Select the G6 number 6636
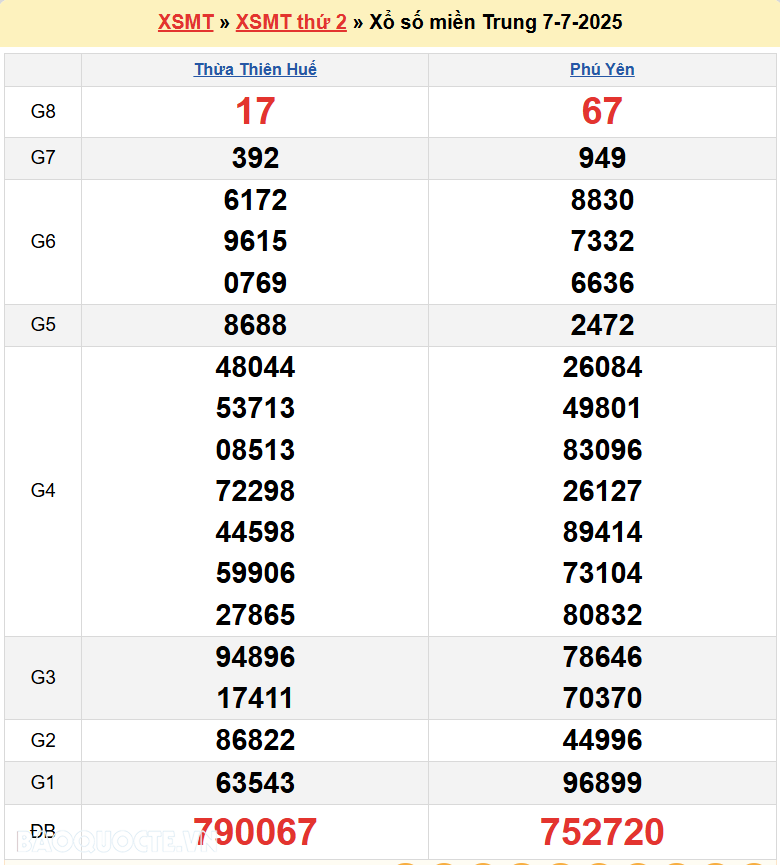This screenshot has height=865, width=780. (602, 283)
